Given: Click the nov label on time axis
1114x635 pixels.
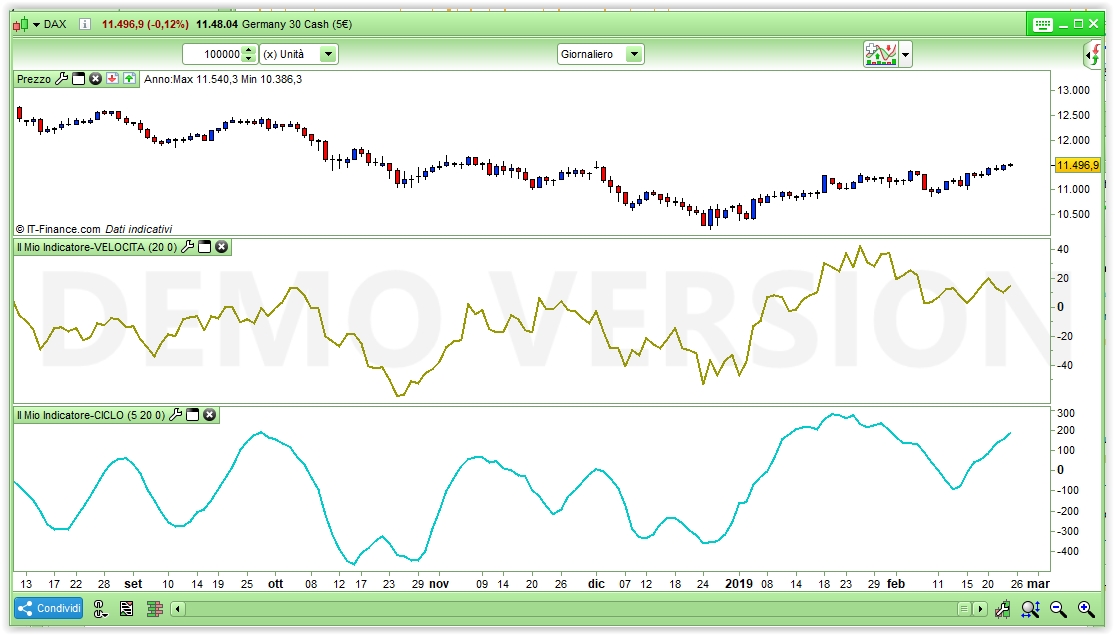Looking at the screenshot, I should pos(439,583).
